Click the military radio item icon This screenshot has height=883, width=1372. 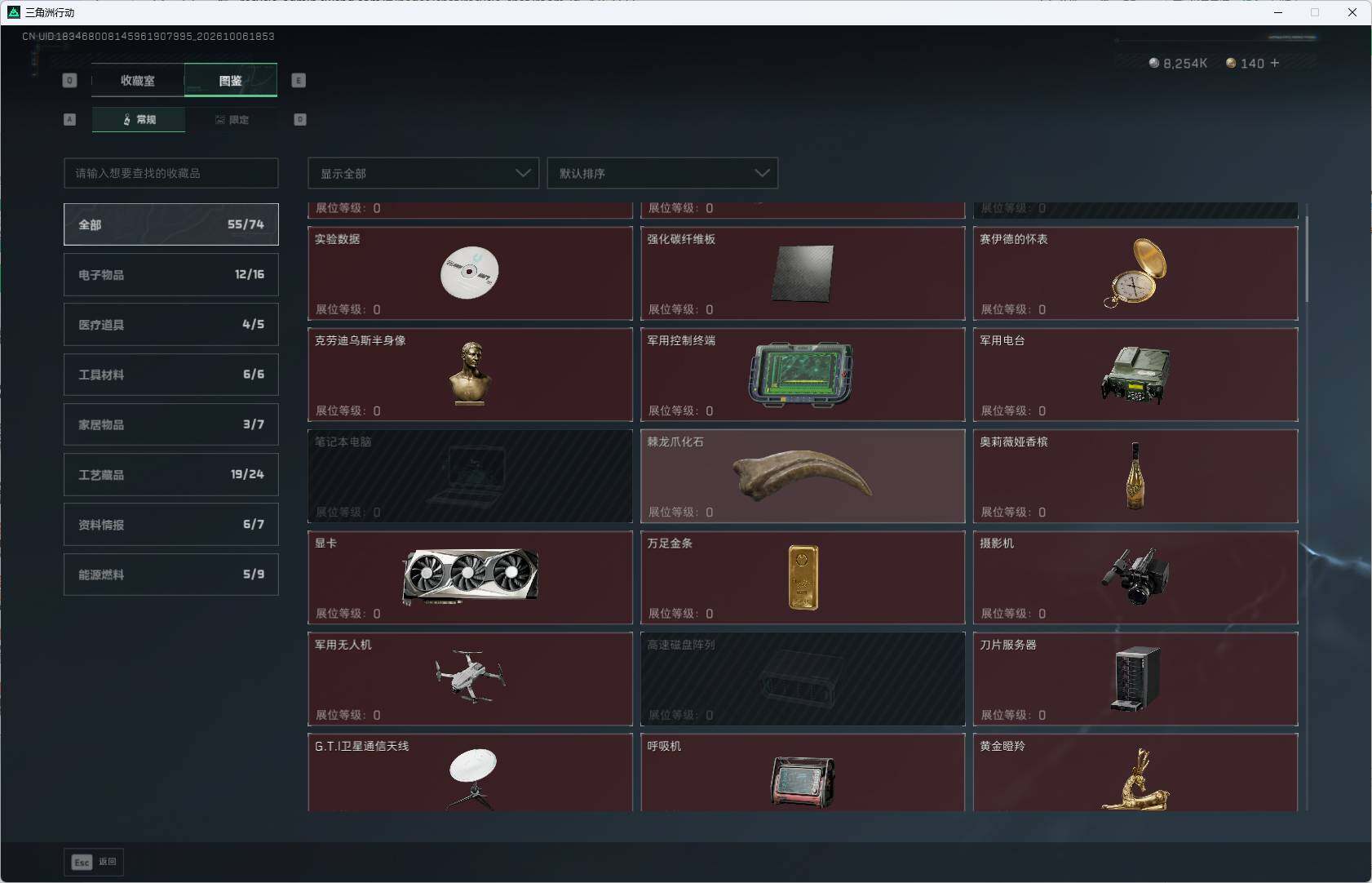tap(1135, 375)
